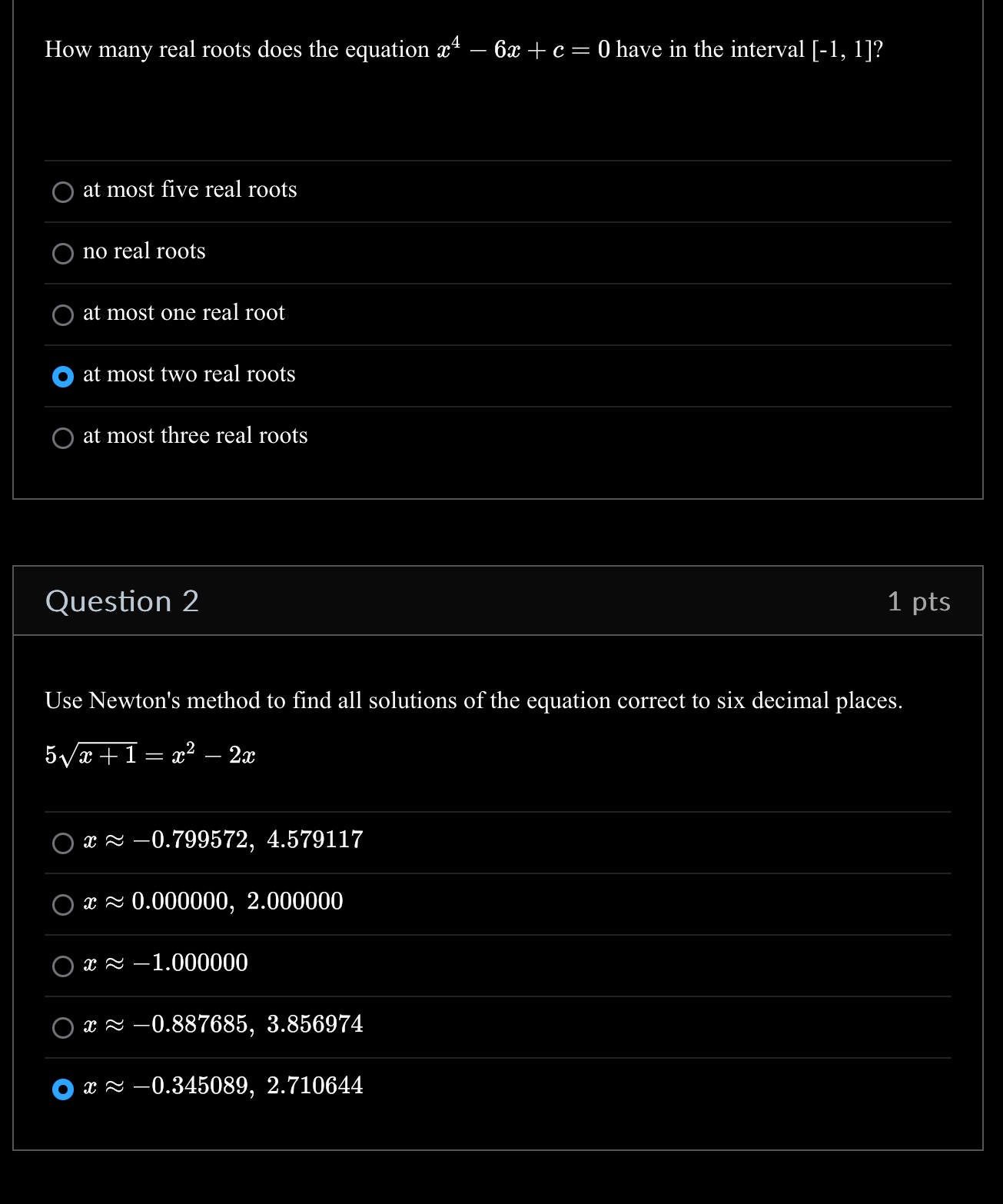Click the selected blue radio in Question 2
This screenshot has width=1003, height=1204.
(63, 1089)
